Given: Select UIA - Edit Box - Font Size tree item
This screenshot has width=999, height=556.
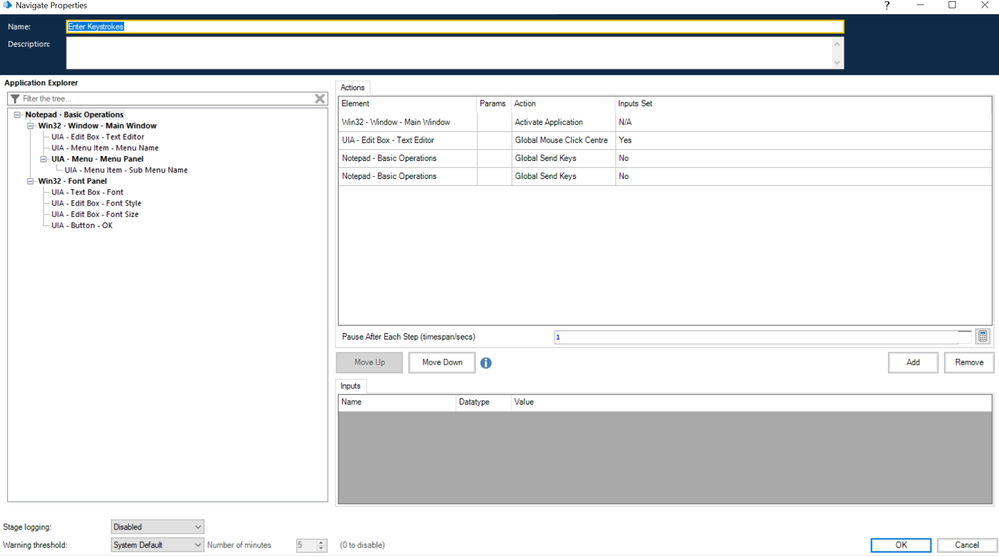Looking at the screenshot, I should tap(95, 214).
